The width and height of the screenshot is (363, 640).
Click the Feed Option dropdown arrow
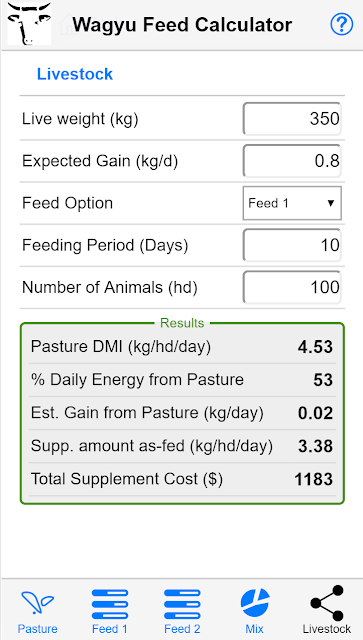[x=331, y=203]
